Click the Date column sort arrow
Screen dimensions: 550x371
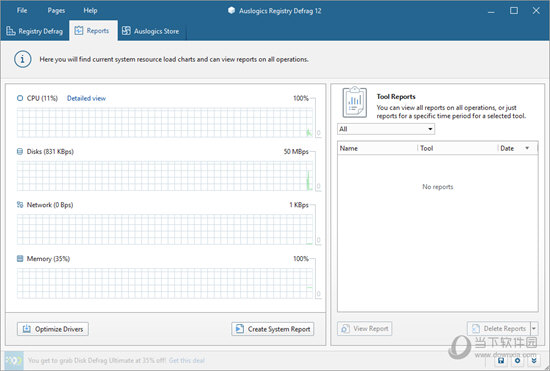[x=527, y=148]
